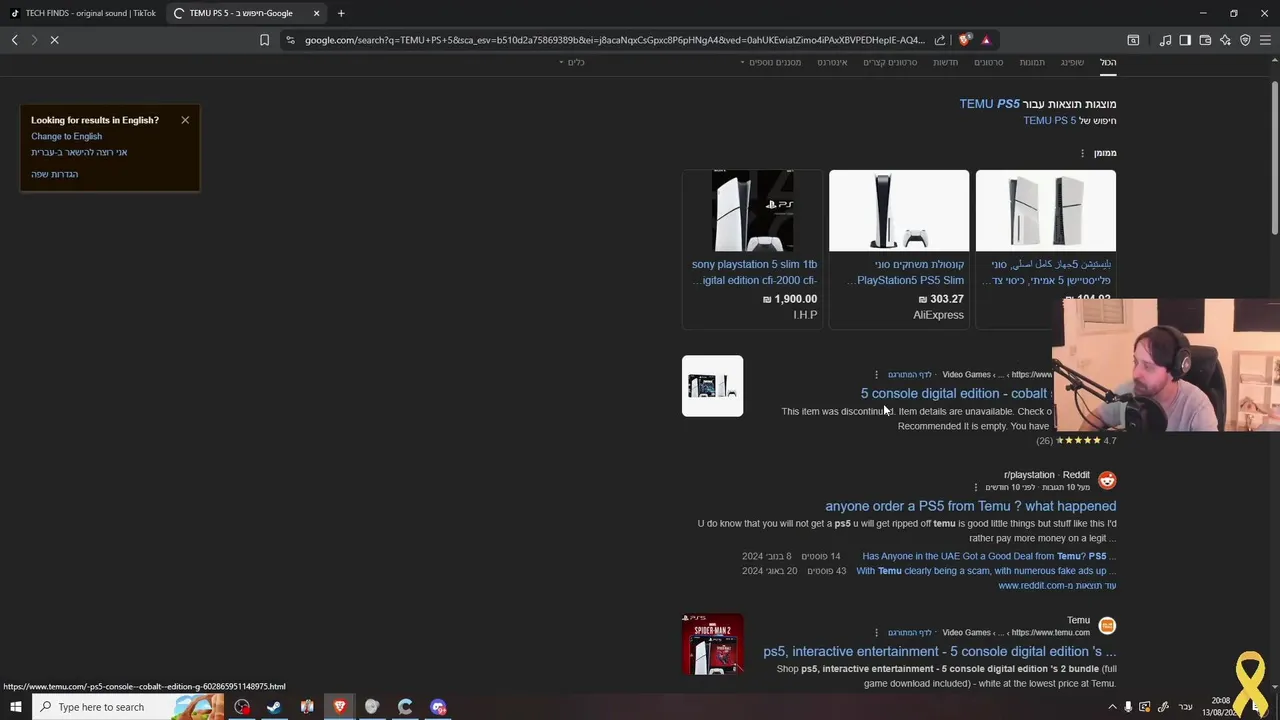Open Brave Shields lion icon
This screenshot has width=1280, height=720.
[964, 40]
